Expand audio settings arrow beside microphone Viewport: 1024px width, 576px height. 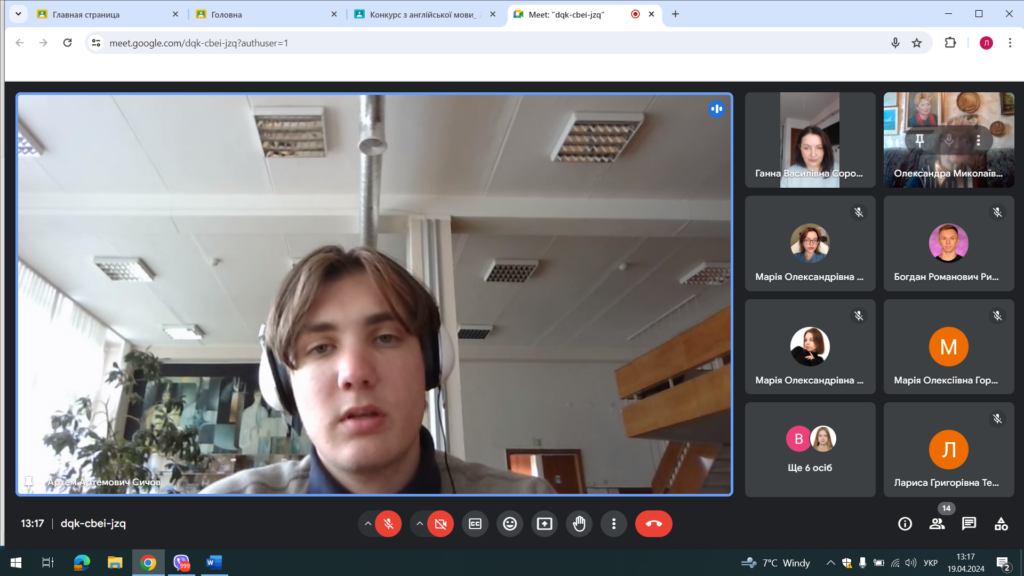[368, 523]
